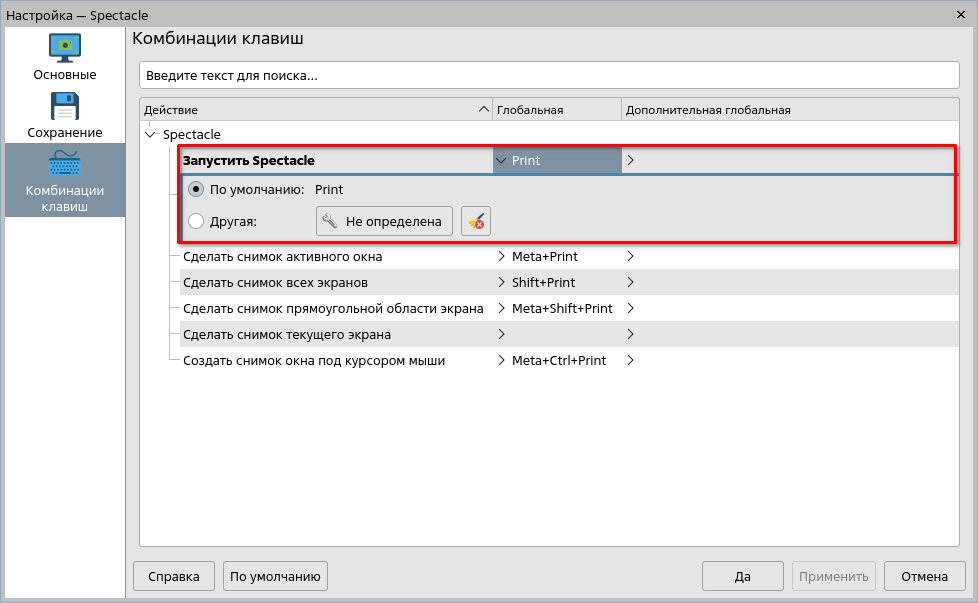The height and width of the screenshot is (603, 978).
Task: Click the По умолчанию reset button
Action: click(275, 576)
